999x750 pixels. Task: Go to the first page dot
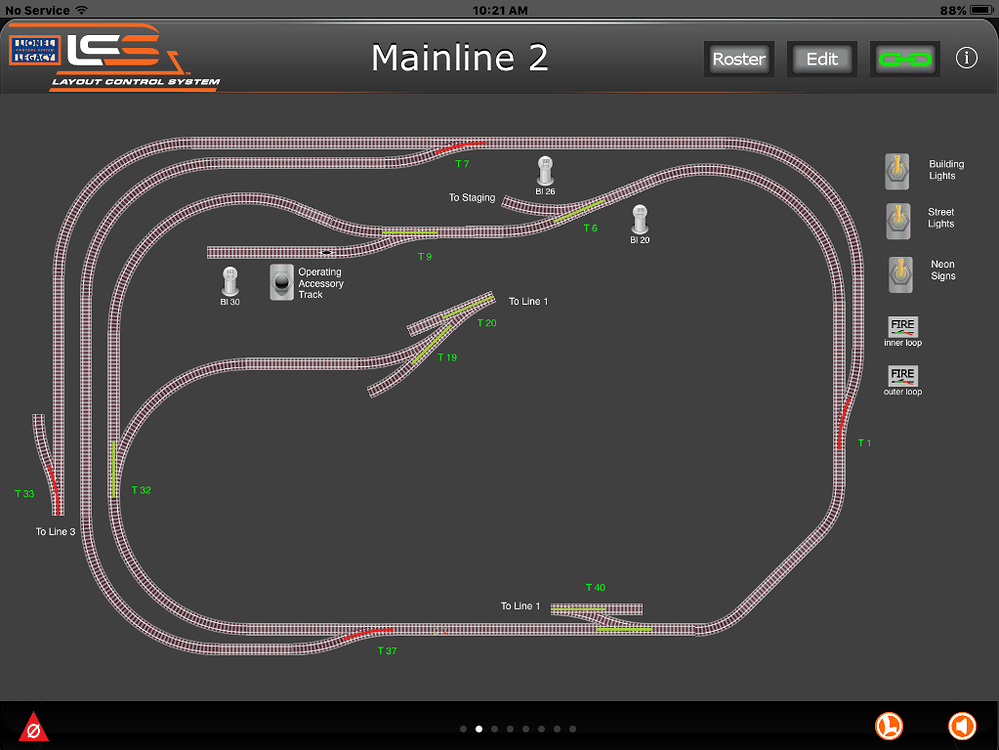click(463, 729)
